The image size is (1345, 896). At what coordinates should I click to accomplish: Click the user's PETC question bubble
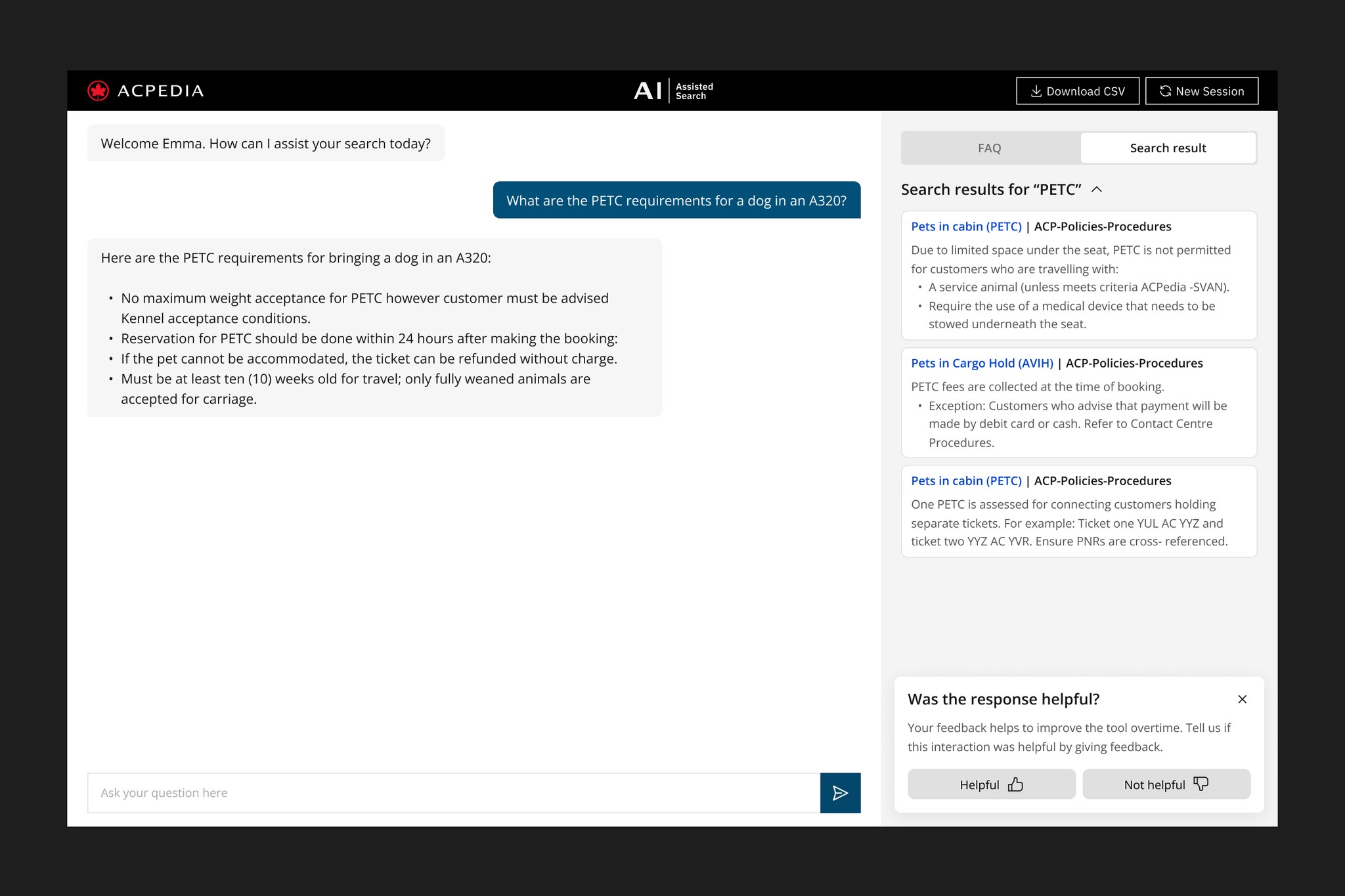(x=676, y=200)
